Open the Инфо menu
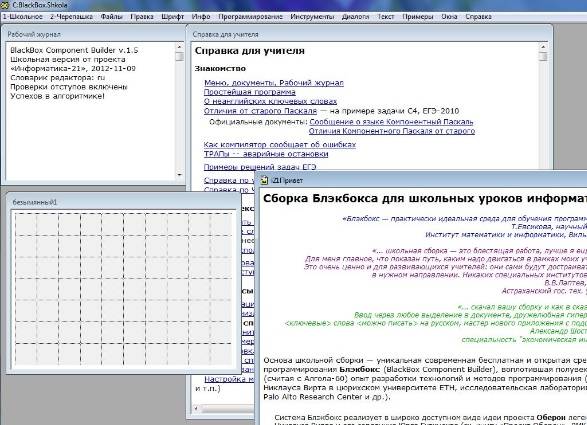Screen dimensions: 587x425 (201, 17)
